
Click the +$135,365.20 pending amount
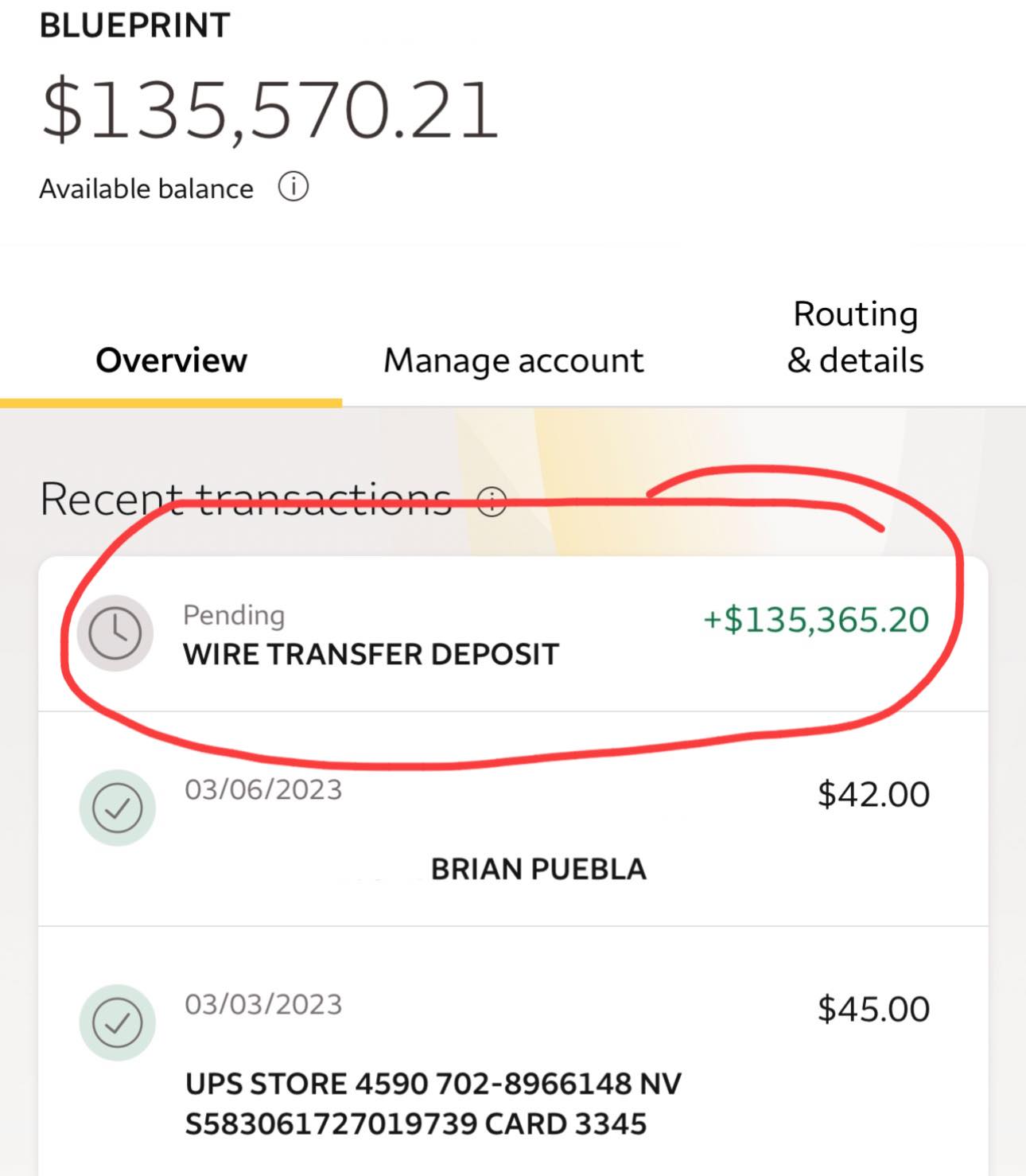pos(815,621)
